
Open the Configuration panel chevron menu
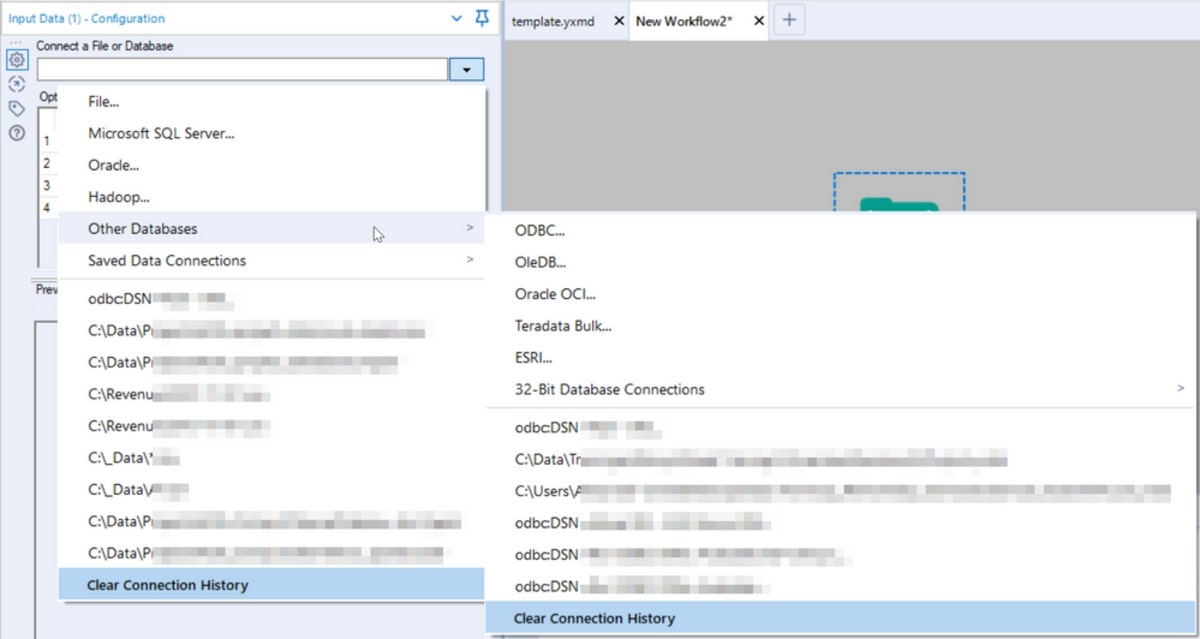tap(457, 18)
